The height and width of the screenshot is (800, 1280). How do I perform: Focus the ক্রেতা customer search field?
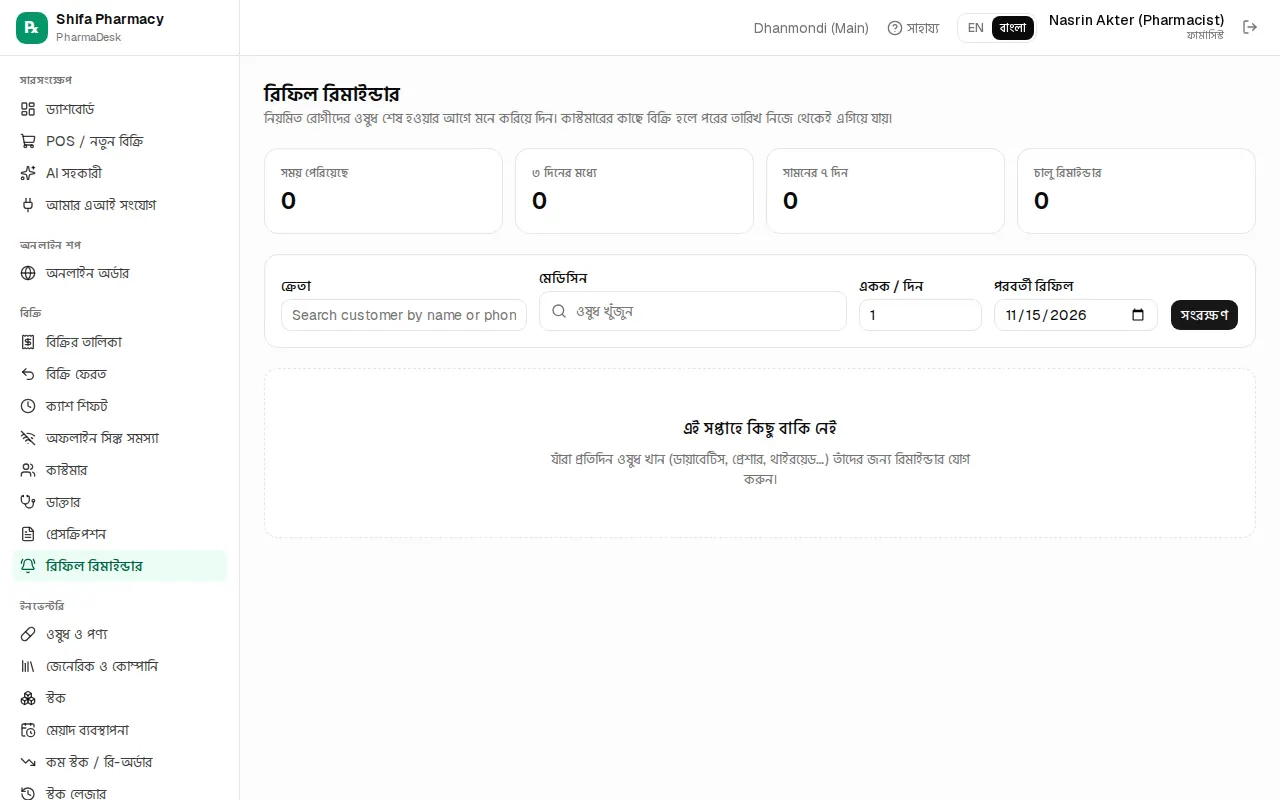click(x=404, y=315)
